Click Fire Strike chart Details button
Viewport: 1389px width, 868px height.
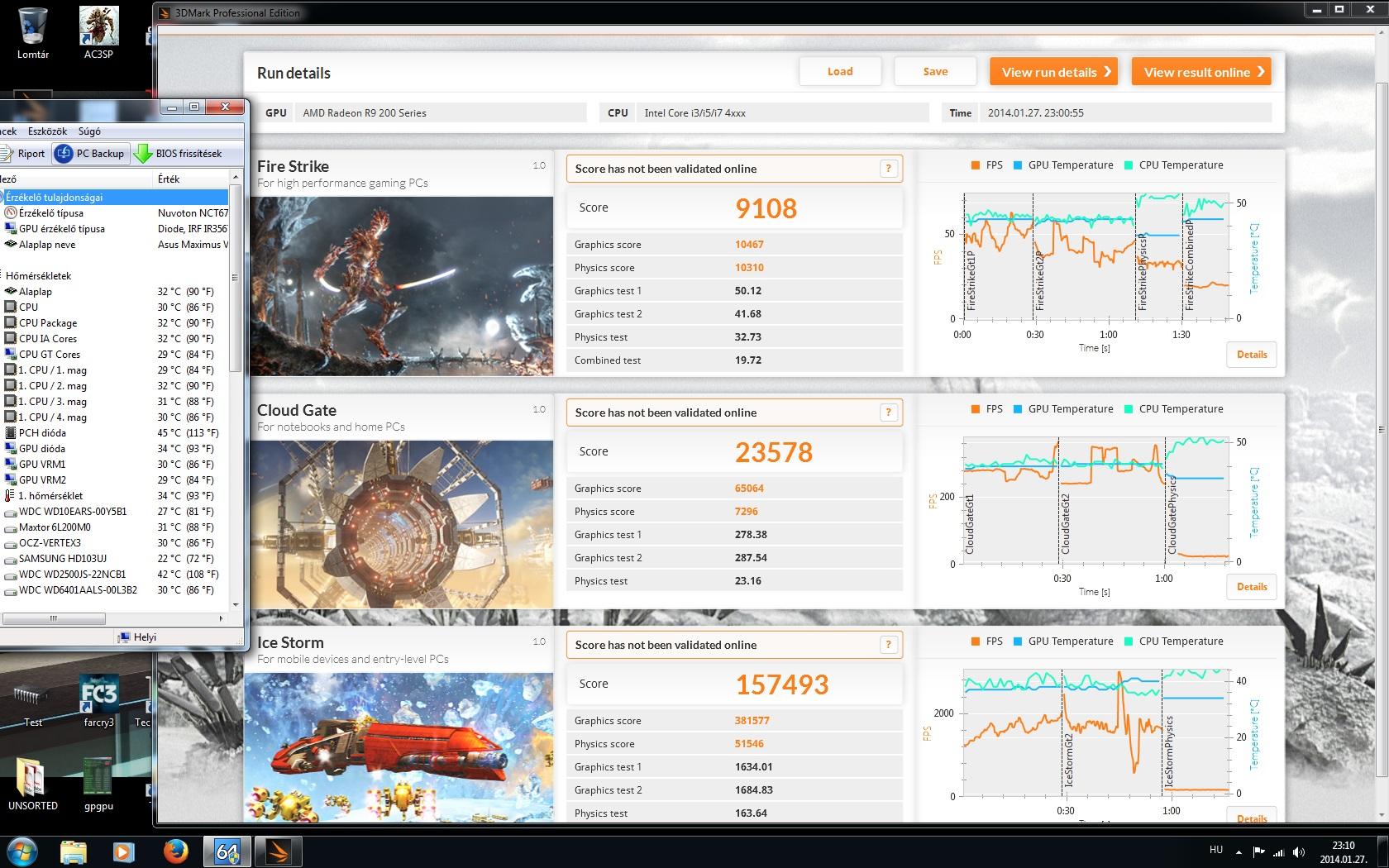(1252, 355)
